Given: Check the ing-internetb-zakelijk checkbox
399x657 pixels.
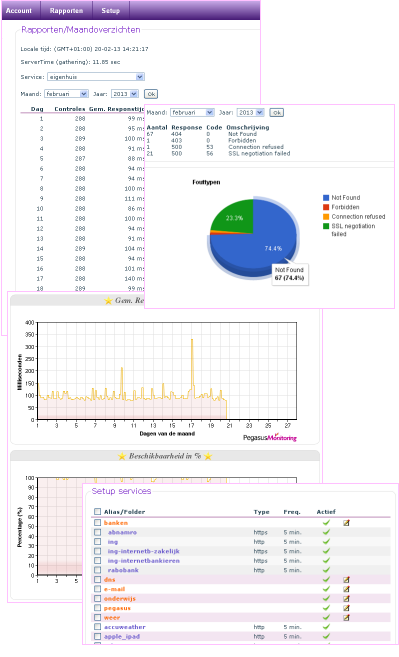Looking at the screenshot, I should point(98,551).
